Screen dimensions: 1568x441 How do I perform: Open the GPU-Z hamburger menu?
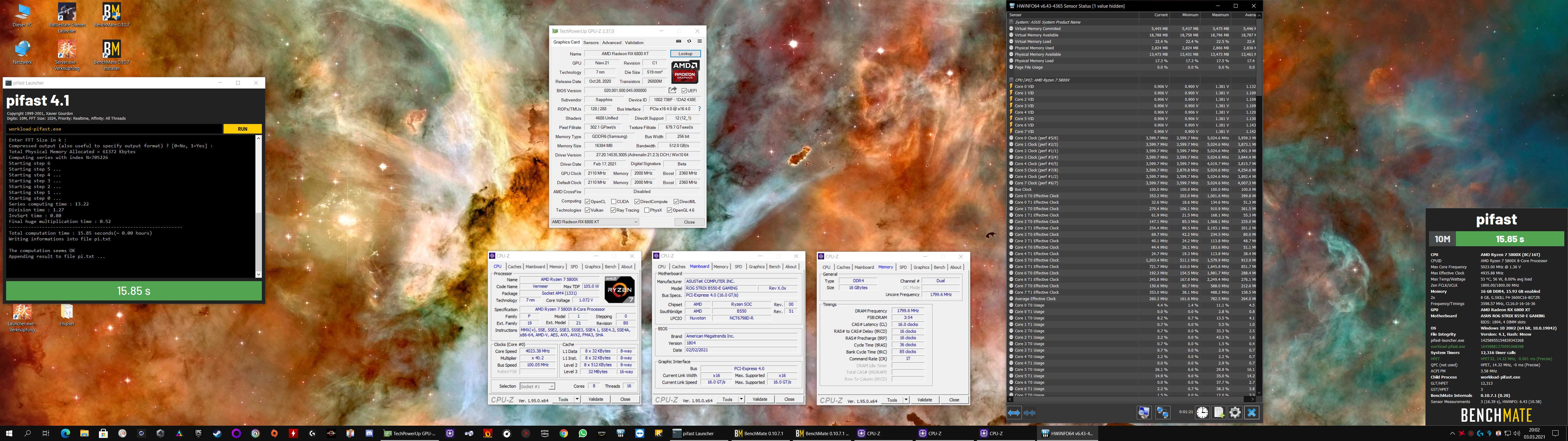pos(699,41)
